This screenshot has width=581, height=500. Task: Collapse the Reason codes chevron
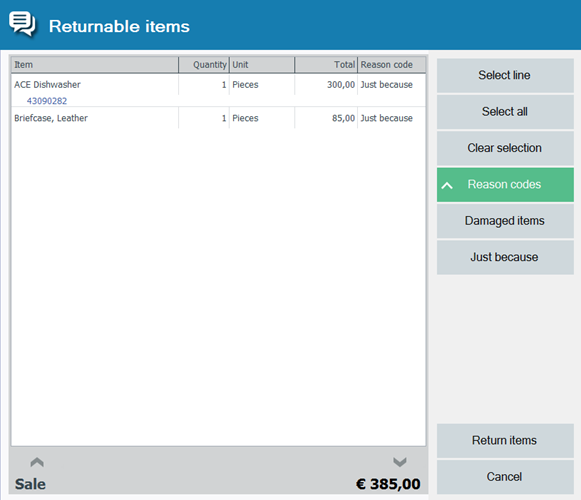coord(447,185)
